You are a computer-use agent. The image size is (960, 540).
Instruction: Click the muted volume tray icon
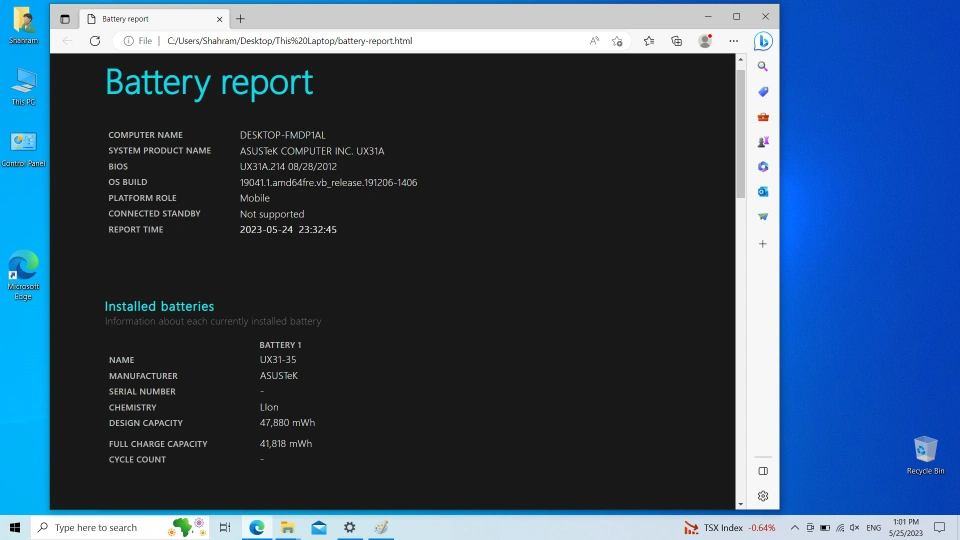click(855, 527)
